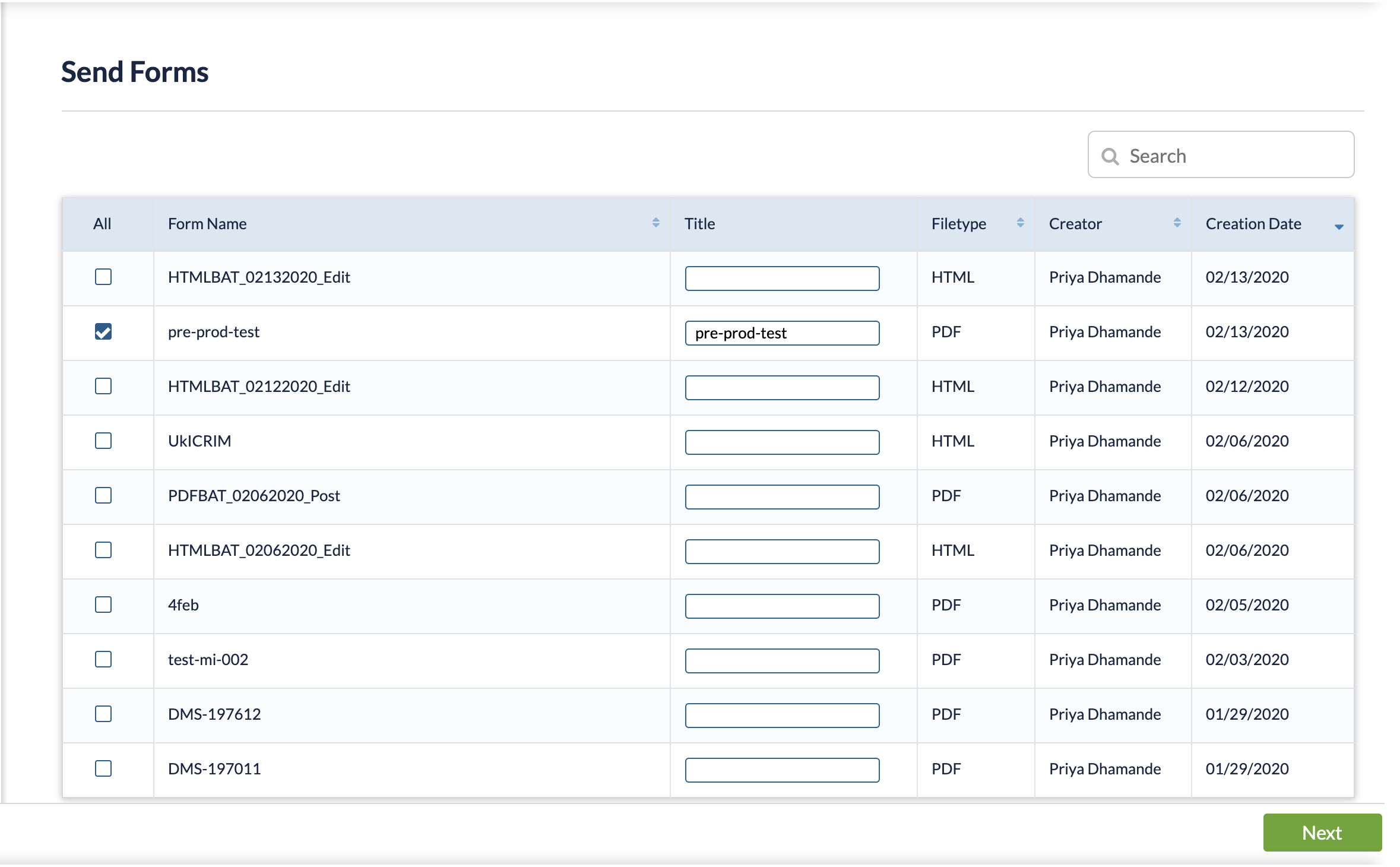Tick the test-mi-002 checkbox
The height and width of the screenshot is (867, 1400).
pyautogui.click(x=103, y=659)
